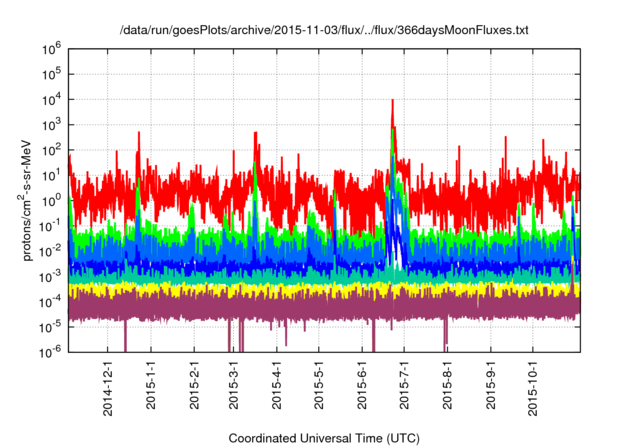This screenshot has height=448, width=640.
Task: Click the 10^5 y-axis tick label
Action: [51, 74]
